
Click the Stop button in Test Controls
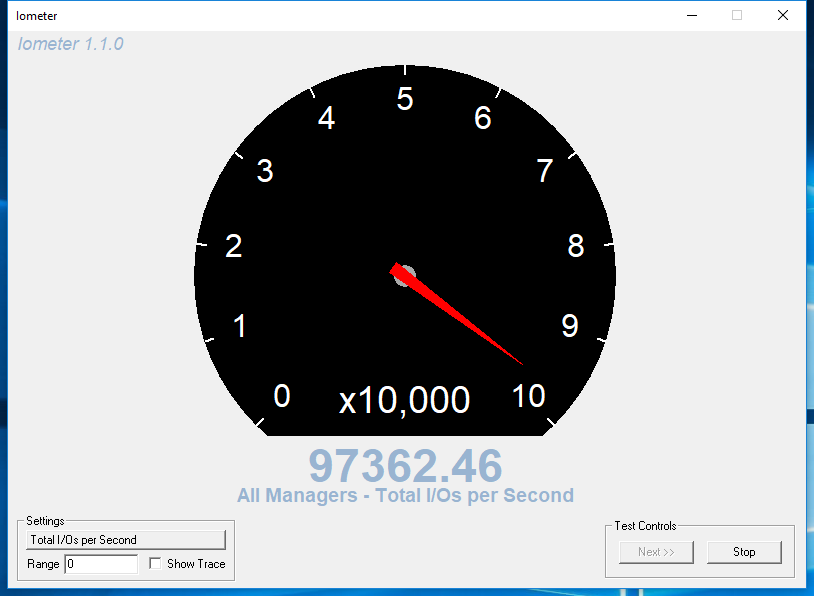point(744,552)
